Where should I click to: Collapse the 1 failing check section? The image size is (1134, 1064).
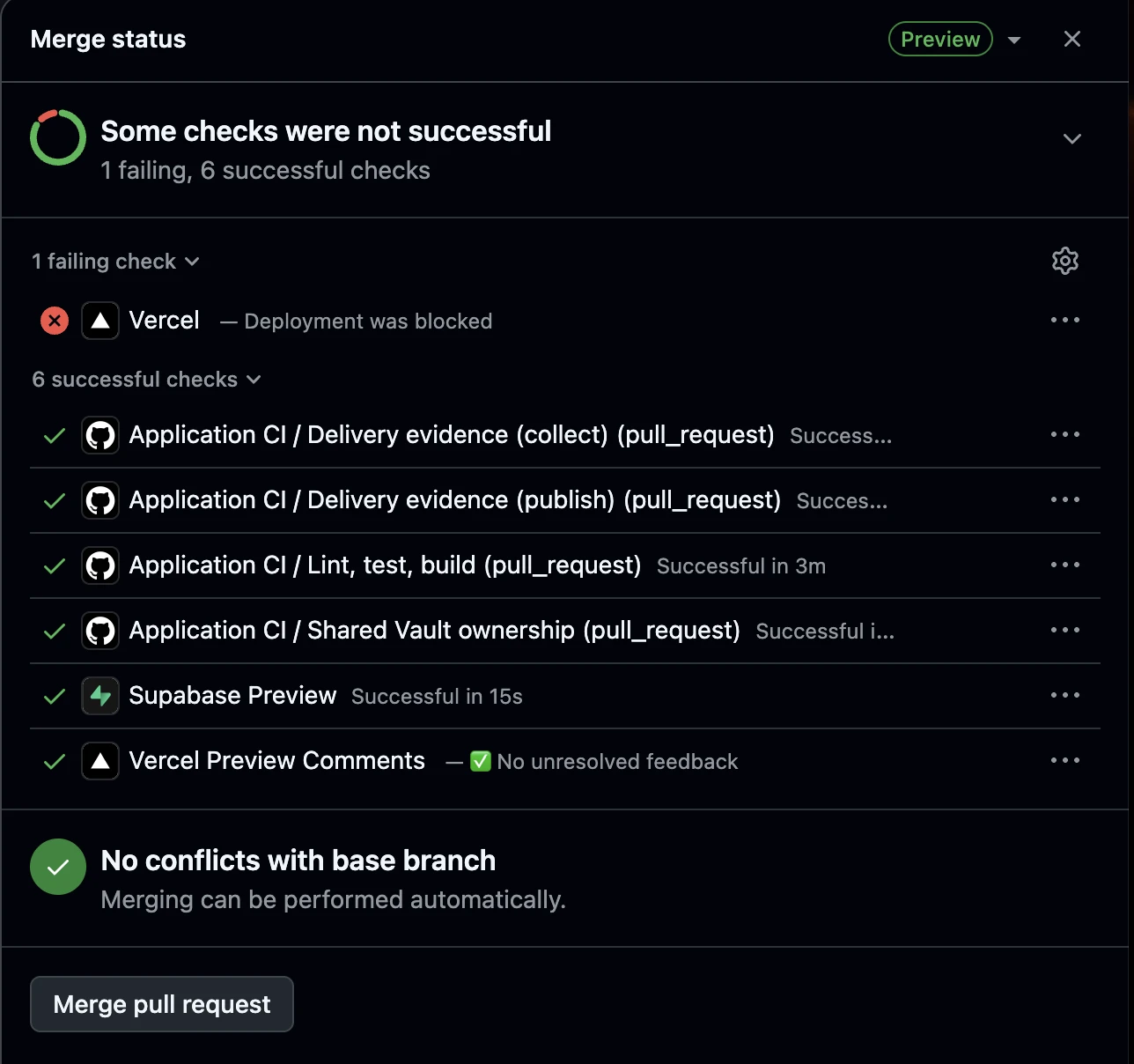[115, 262]
